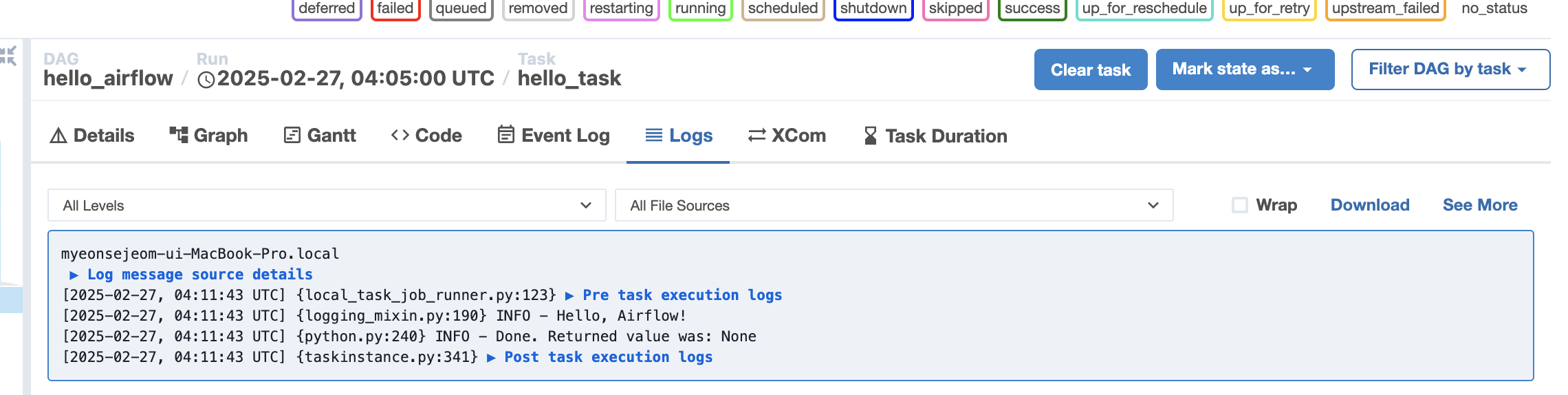1568x395 pixels.
Task: Click the Graph tab icon
Action: 179,135
